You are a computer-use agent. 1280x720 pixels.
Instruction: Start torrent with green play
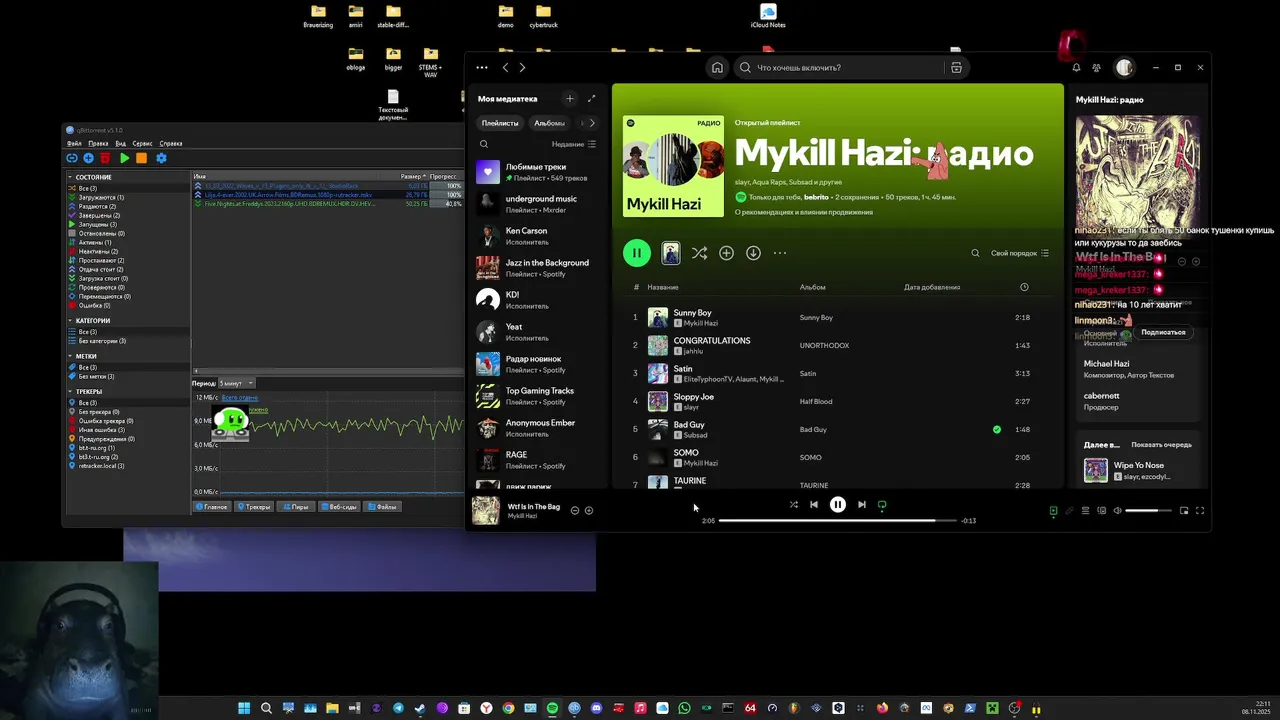tap(124, 158)
